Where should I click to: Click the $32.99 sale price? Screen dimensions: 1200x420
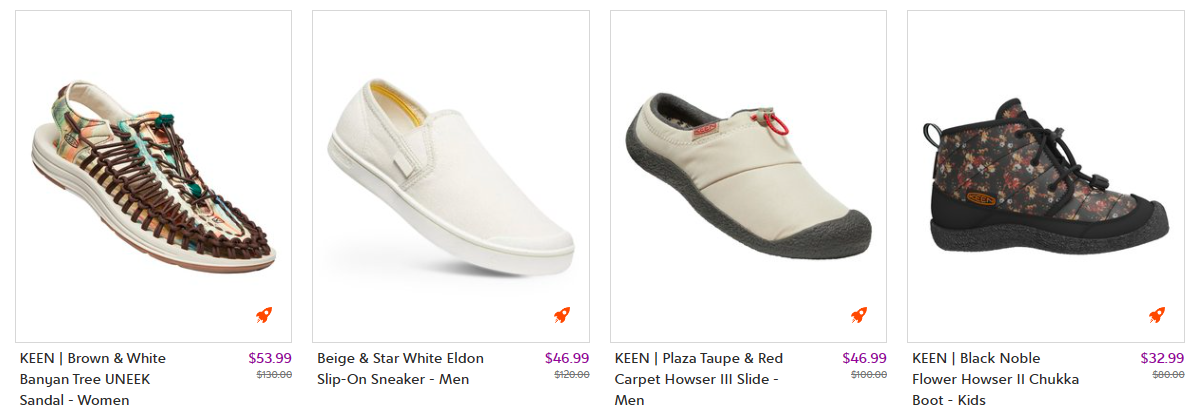(1162, 358)
